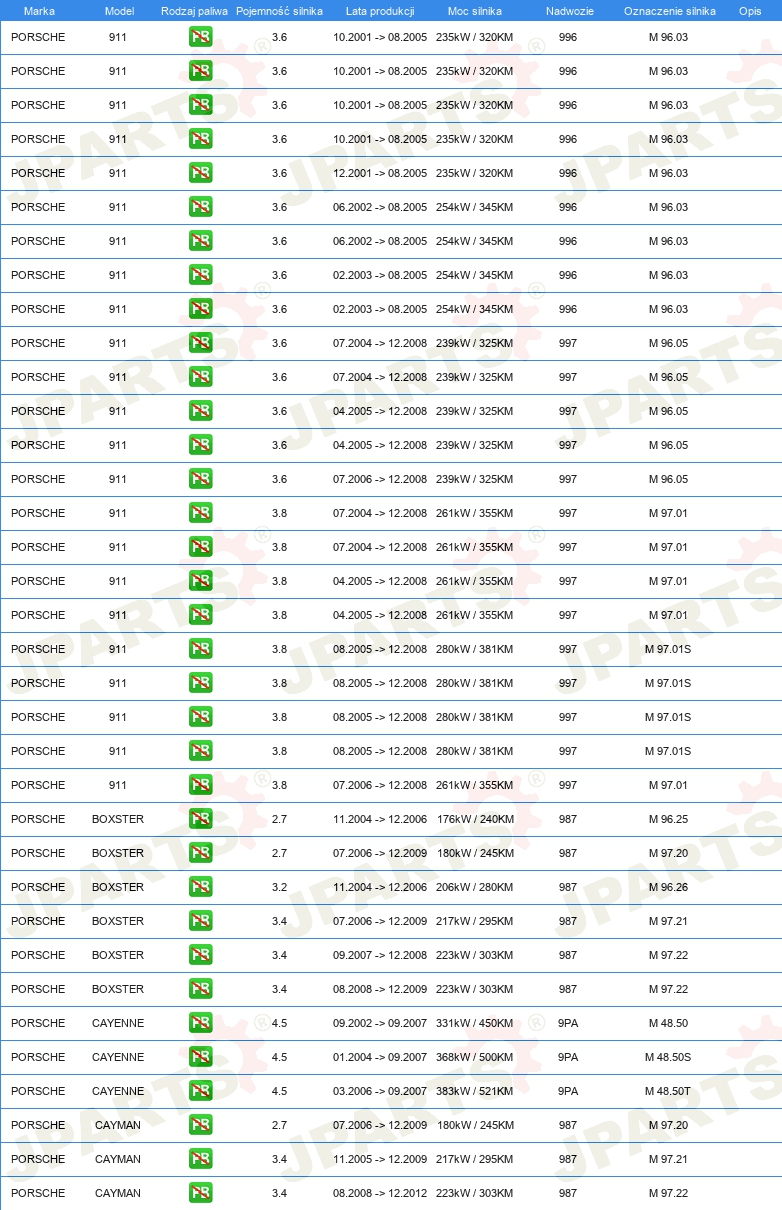Select the fuel icon in the Boxster 176kW row

200,819
